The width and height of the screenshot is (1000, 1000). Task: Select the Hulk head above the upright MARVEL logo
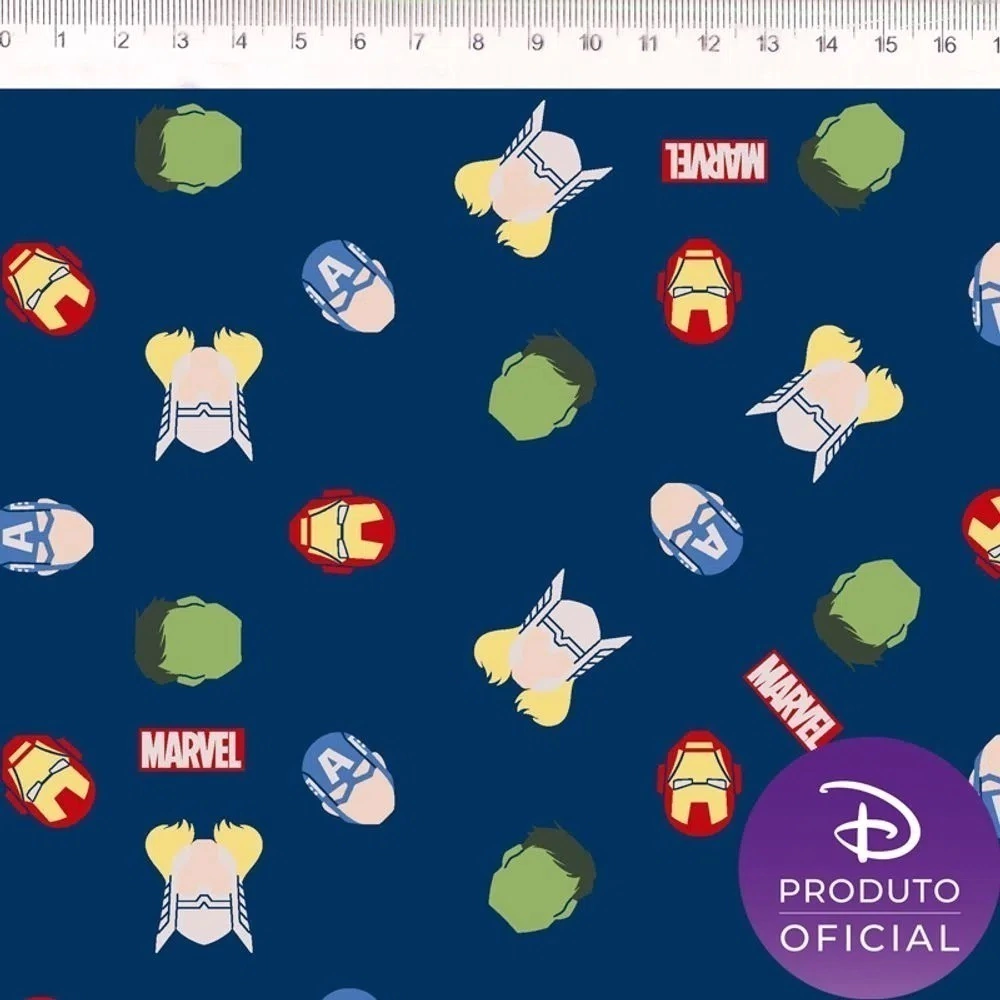click(x=188, y=641)
